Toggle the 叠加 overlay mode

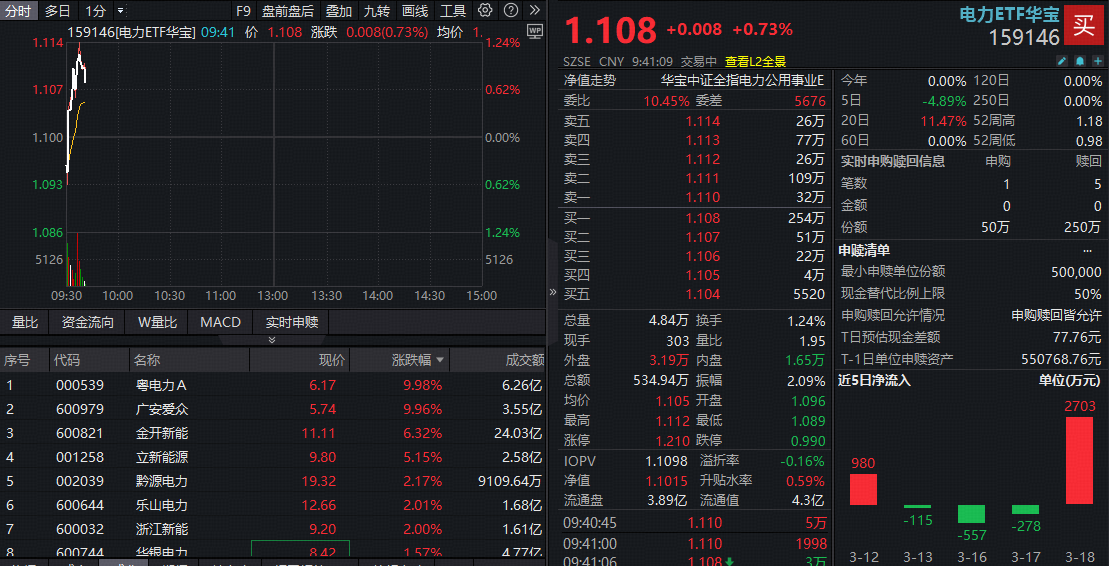pos(339,11)
